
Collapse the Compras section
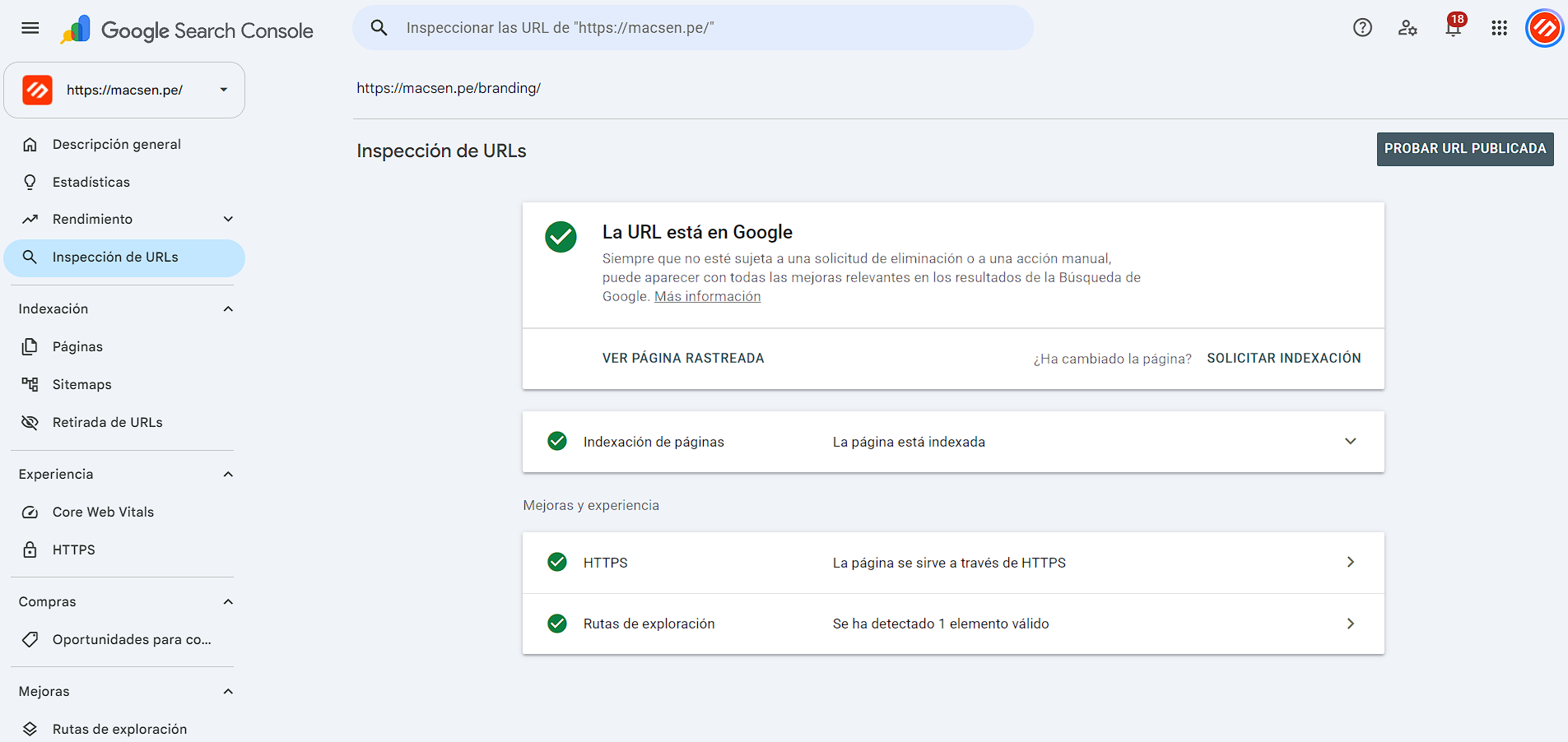point(228,601)
